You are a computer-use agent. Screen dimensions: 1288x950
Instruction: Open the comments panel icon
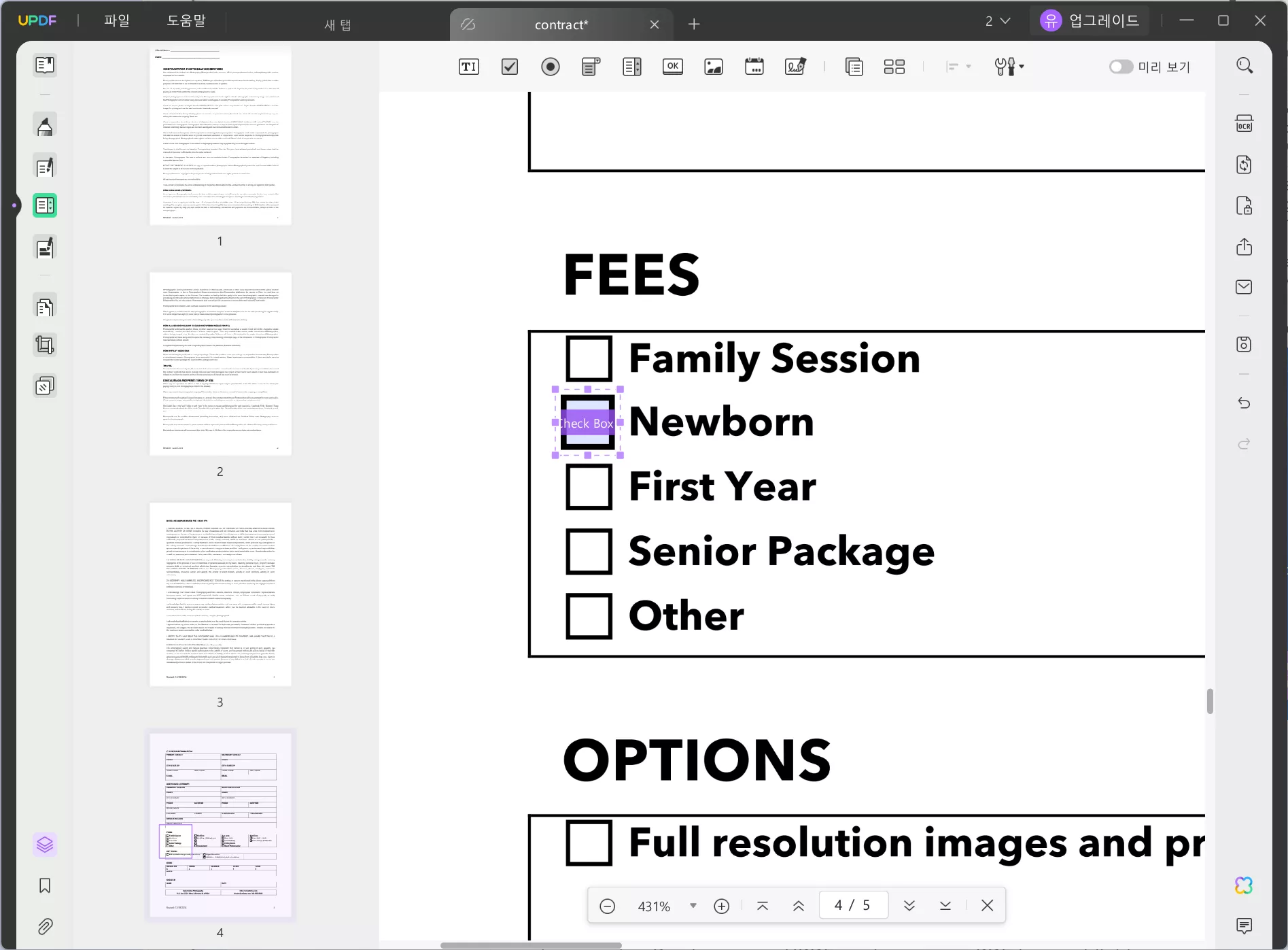(x=1244, y=926)
